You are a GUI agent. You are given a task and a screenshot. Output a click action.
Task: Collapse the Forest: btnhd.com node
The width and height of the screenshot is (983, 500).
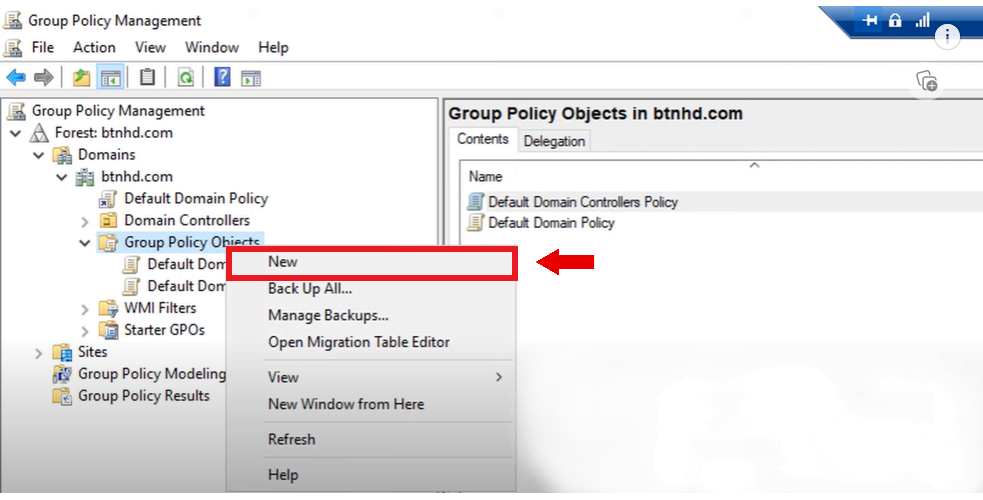(16, 133)
